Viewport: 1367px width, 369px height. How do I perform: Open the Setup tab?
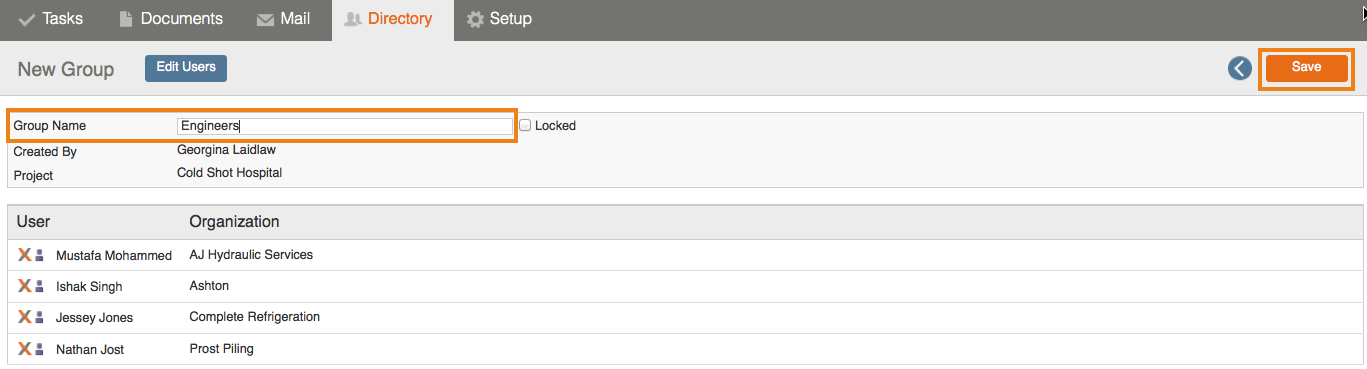click(499, 19)
